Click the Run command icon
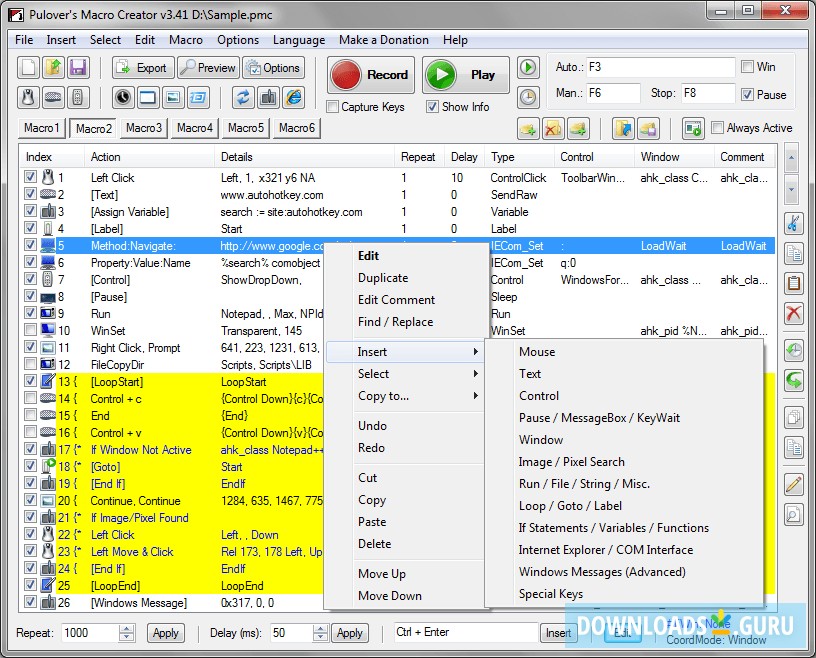The height and width of the screenshot is (658, 816). [198, 97]
